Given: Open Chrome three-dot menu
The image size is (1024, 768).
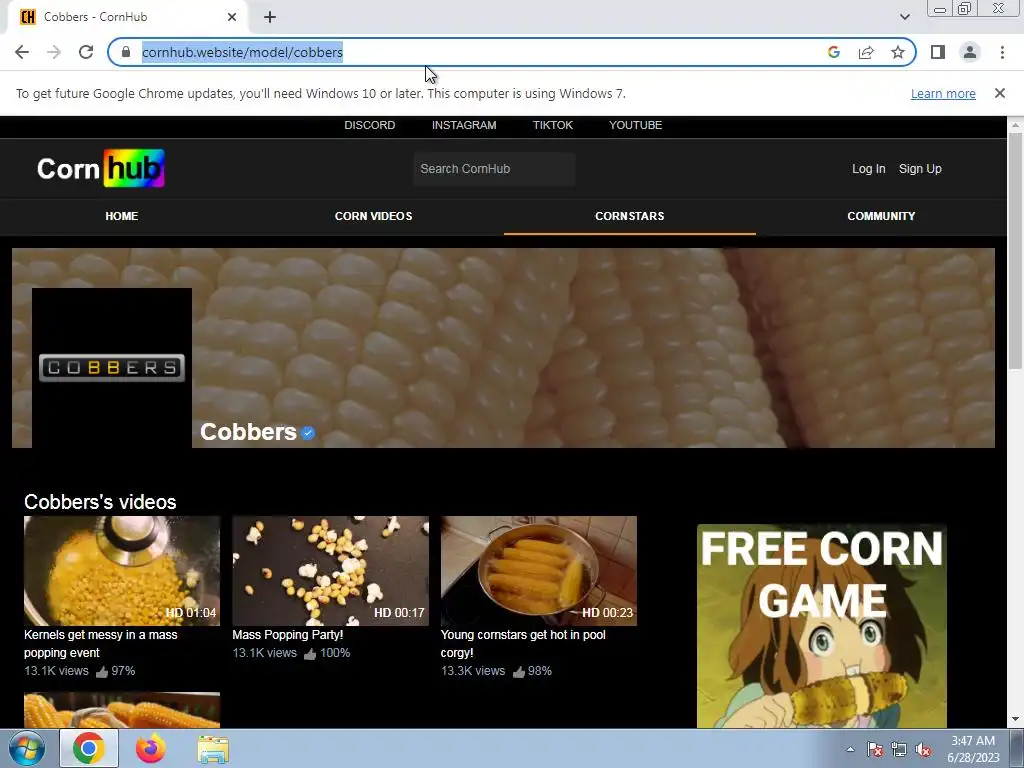Looking at the screenshot, I should 1002,52.
